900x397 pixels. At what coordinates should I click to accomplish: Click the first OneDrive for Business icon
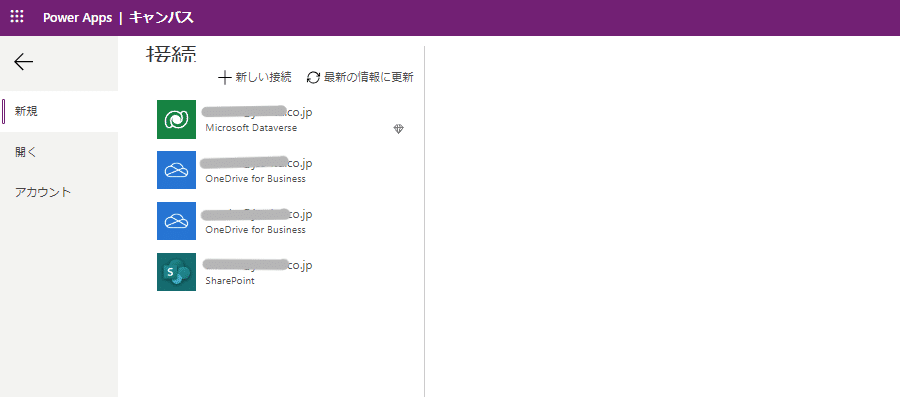176,170
